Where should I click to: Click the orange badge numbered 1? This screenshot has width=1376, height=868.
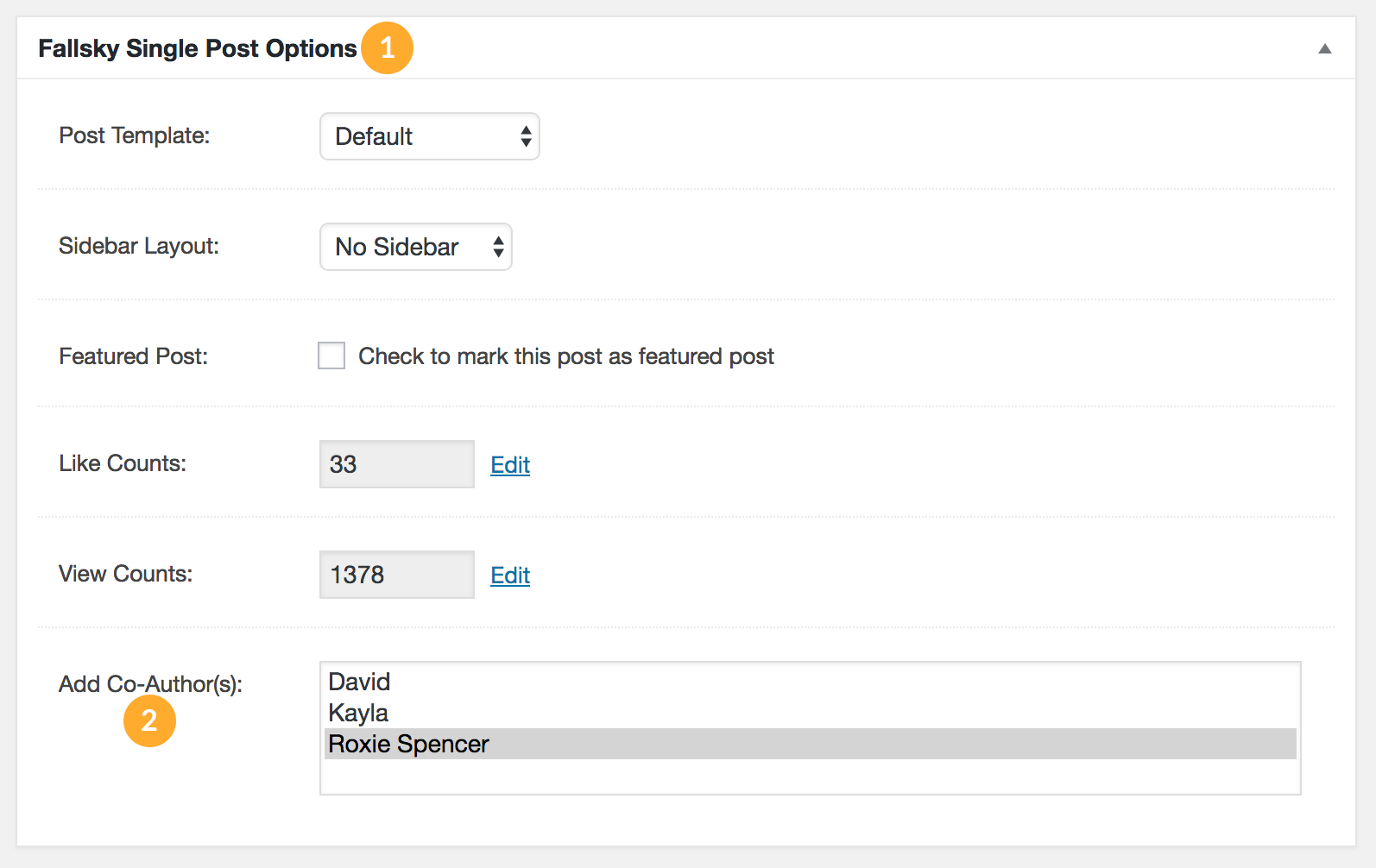(387, 48)
